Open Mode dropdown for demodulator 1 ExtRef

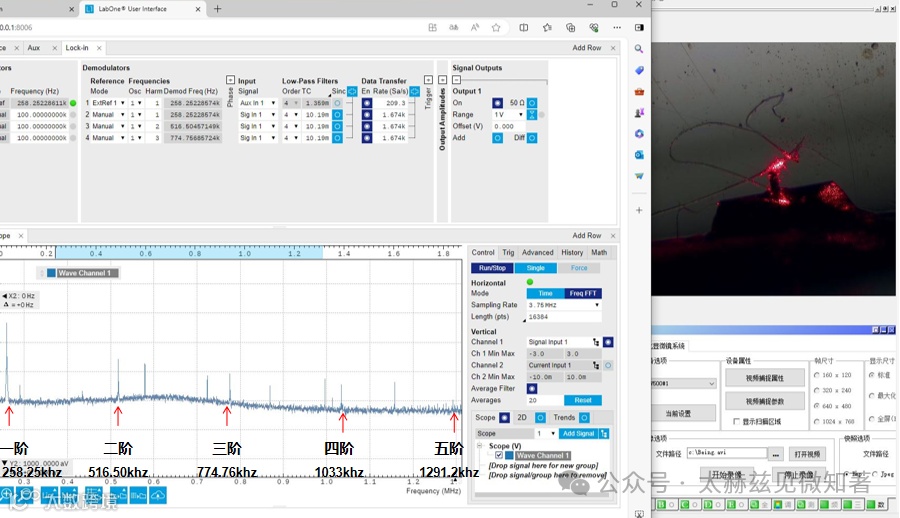108,103
